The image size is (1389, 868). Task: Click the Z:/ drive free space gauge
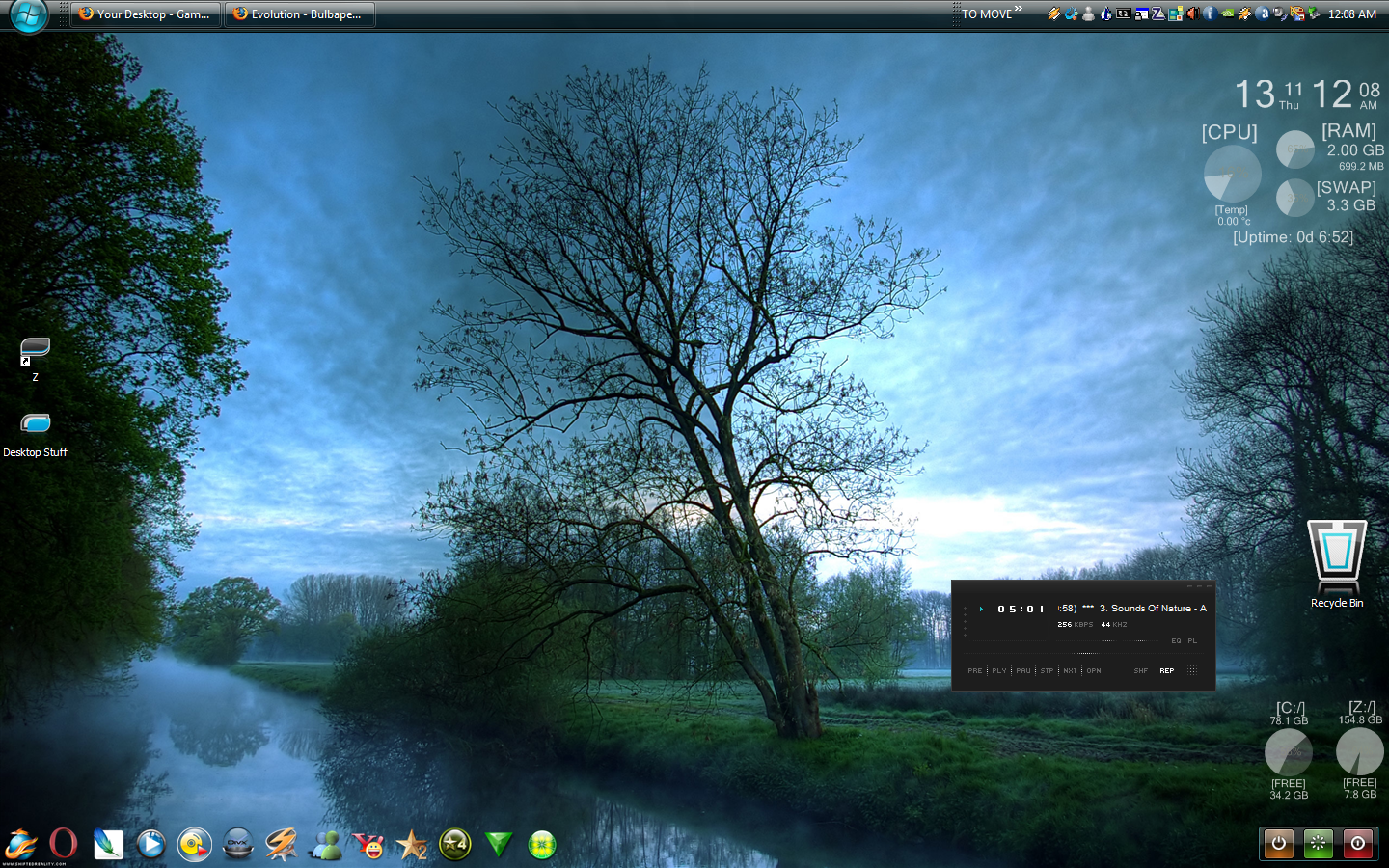point(1359,751)
